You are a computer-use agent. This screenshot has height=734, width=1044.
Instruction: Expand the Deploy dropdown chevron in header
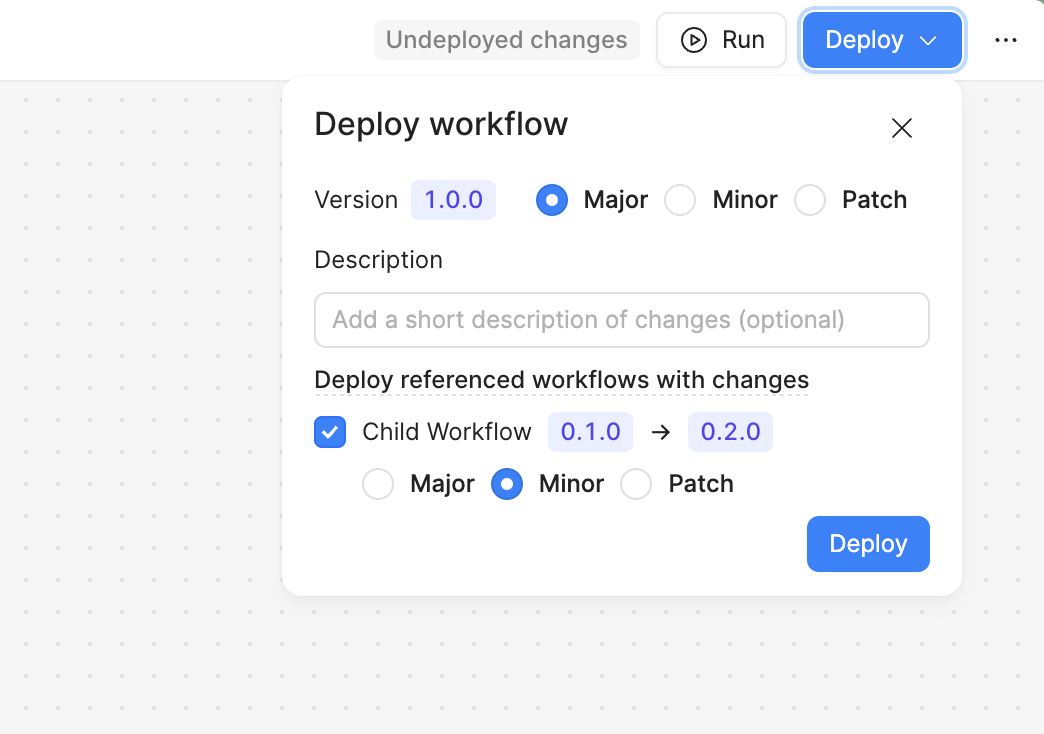tap(928, 40)
